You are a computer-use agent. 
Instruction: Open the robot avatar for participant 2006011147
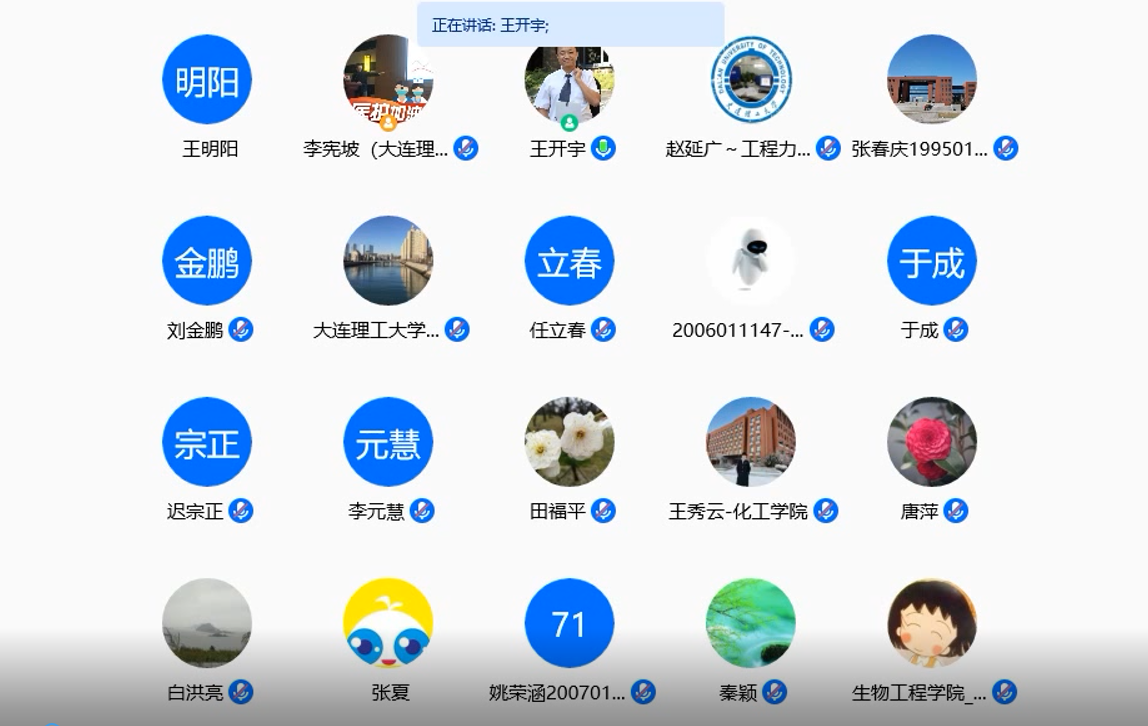tap(750, 261)
